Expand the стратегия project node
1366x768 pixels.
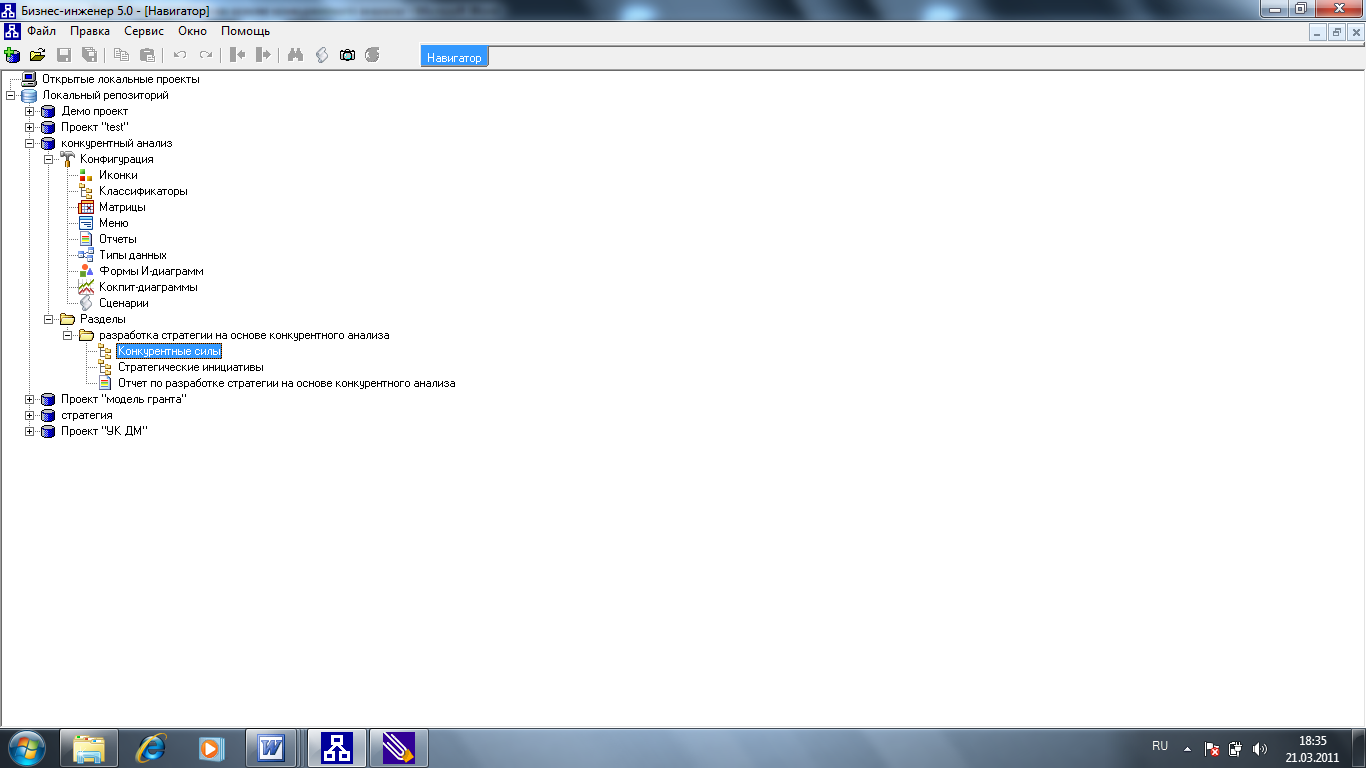tap(29, 415)
